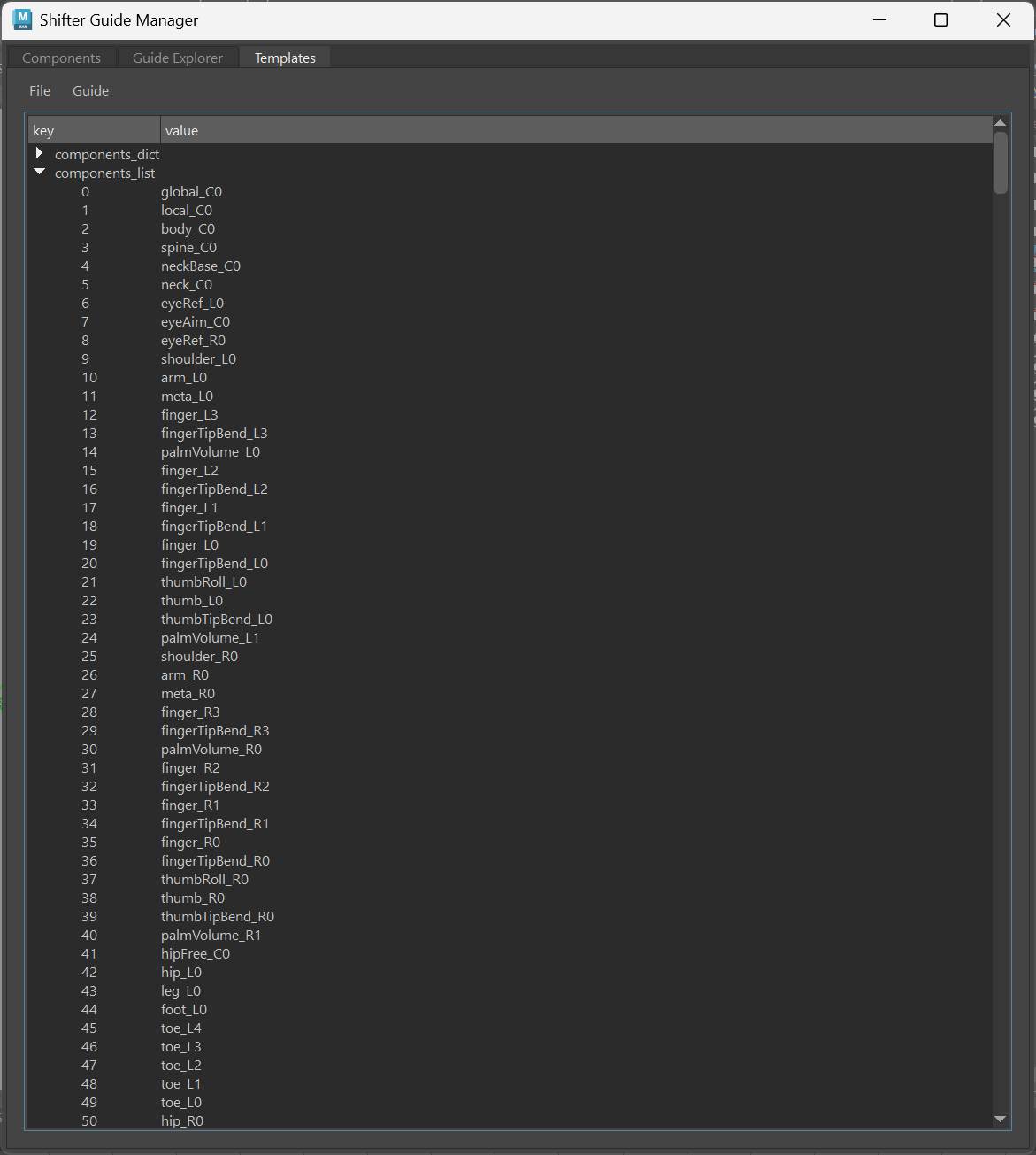Click palmVolume_L1 entry
This screenshot has height=1155, width=1036.
pos(510,637)
